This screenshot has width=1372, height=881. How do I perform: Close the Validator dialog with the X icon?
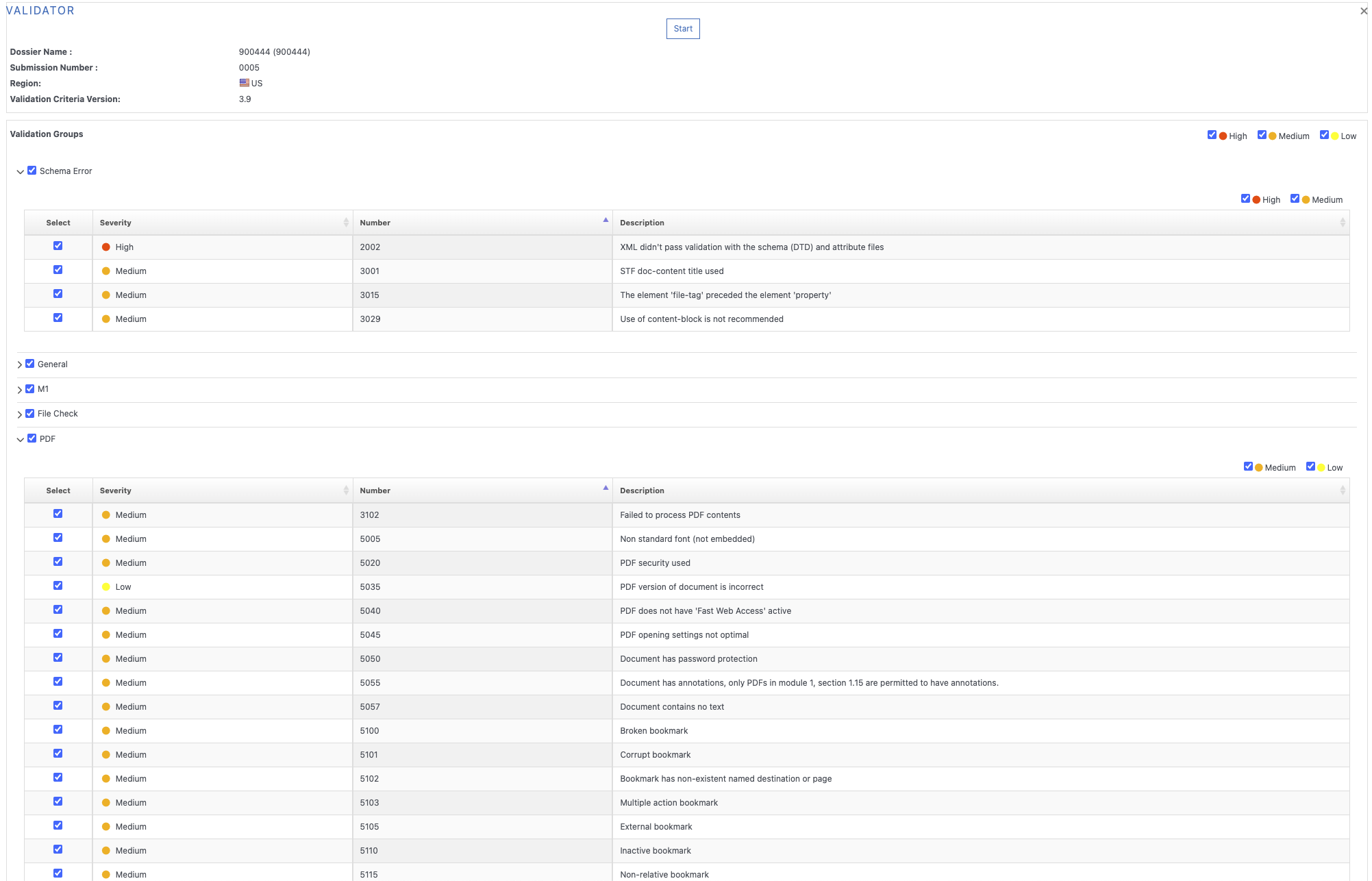click(1363, 11)
